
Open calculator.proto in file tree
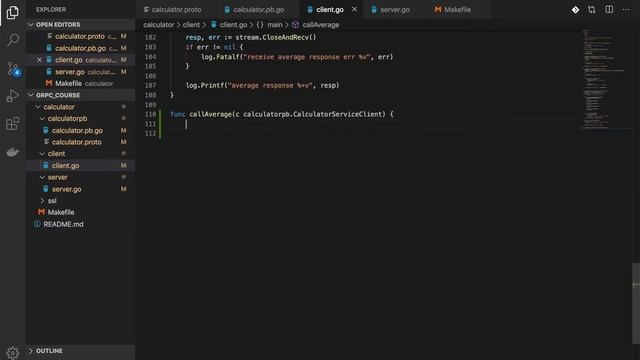(x=80, y=142)
